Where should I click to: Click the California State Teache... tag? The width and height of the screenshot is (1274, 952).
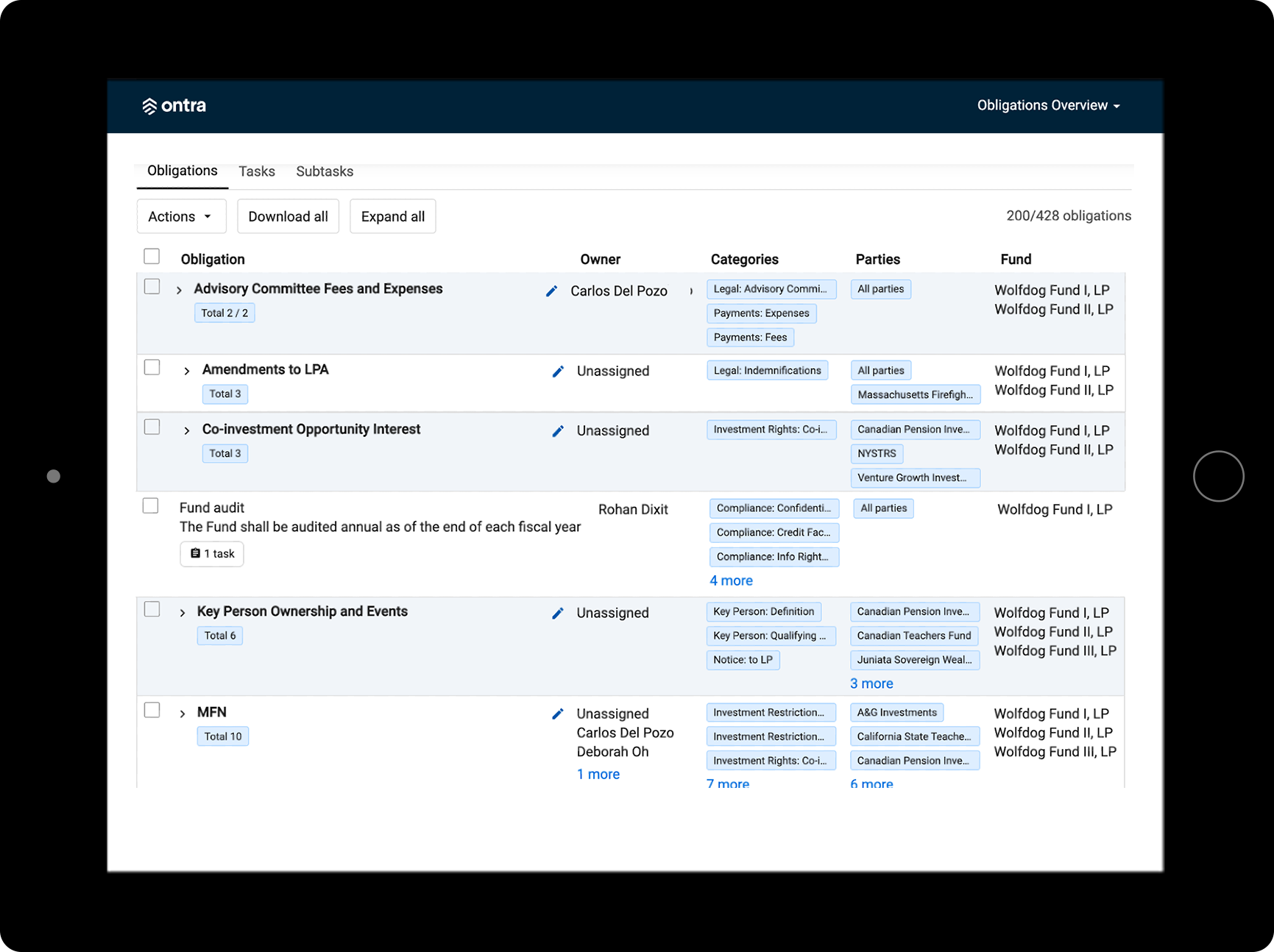coord(915,737)
